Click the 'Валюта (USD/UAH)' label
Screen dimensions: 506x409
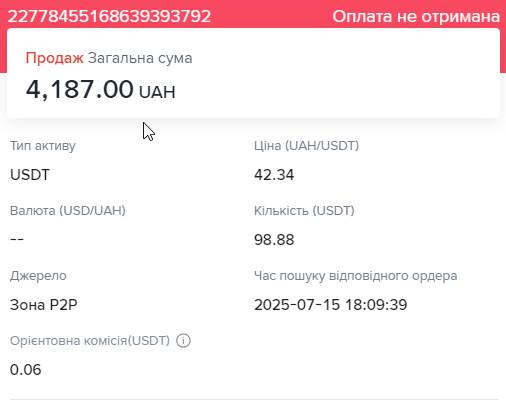(x=68, y=211)
